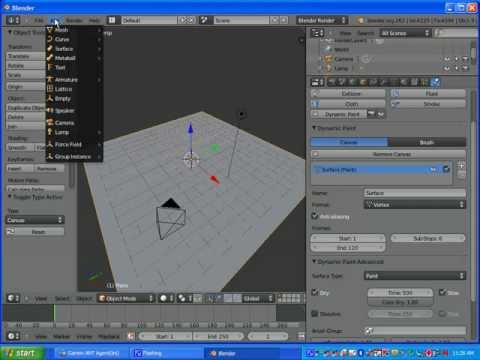Open the Physics properties tab
Image resolution: width=480 pixels, height=360 pixels.
click(x=435, y=82)
